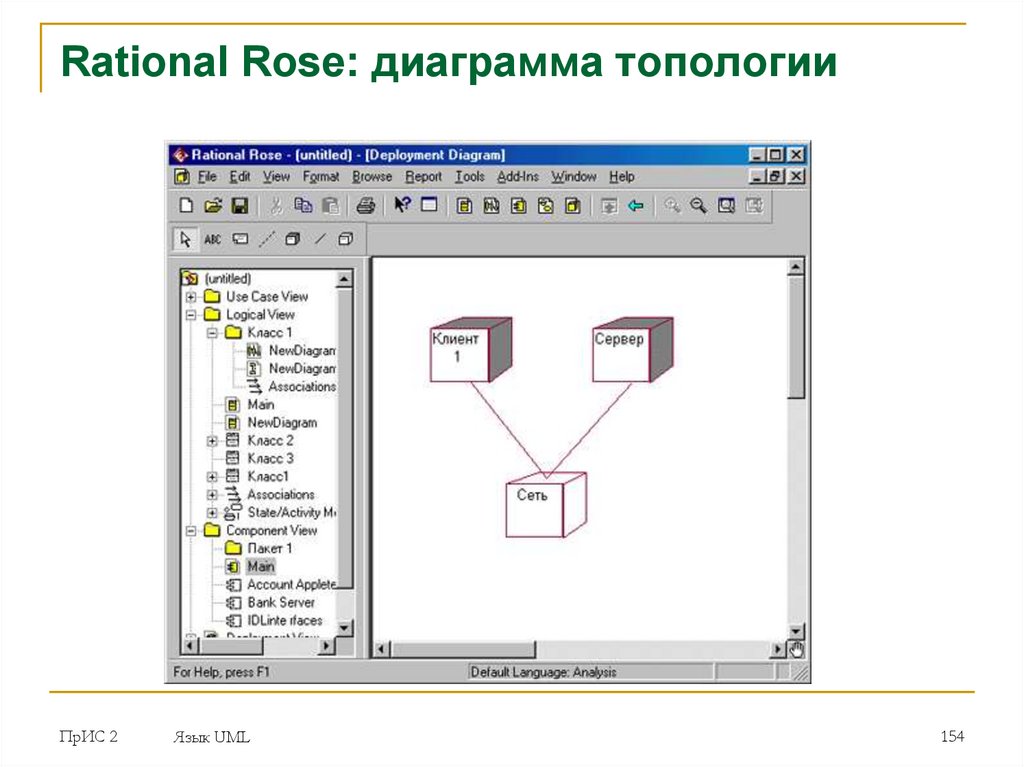This screenshot has height=767, width=1024.
Task: Select the dashed Anchor Note tool
Action: click(266, 239)
